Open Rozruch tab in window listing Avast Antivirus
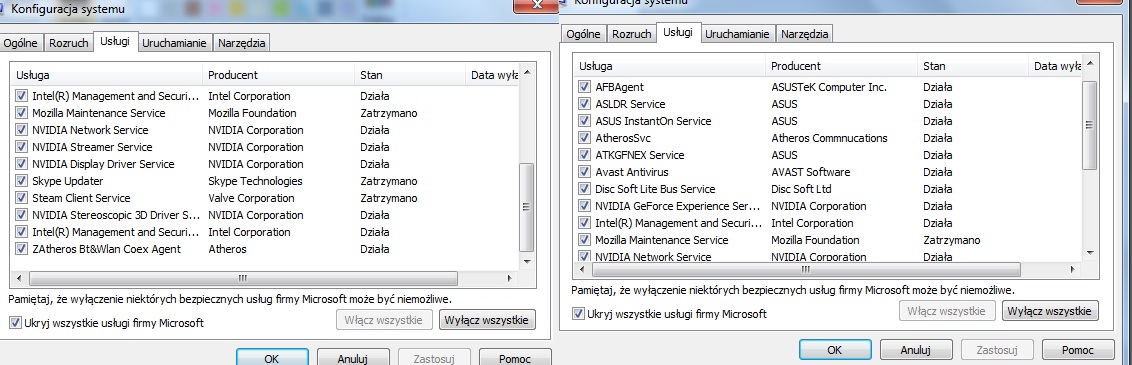Viewport: 1132px width, 365px height. coord(632,34)
